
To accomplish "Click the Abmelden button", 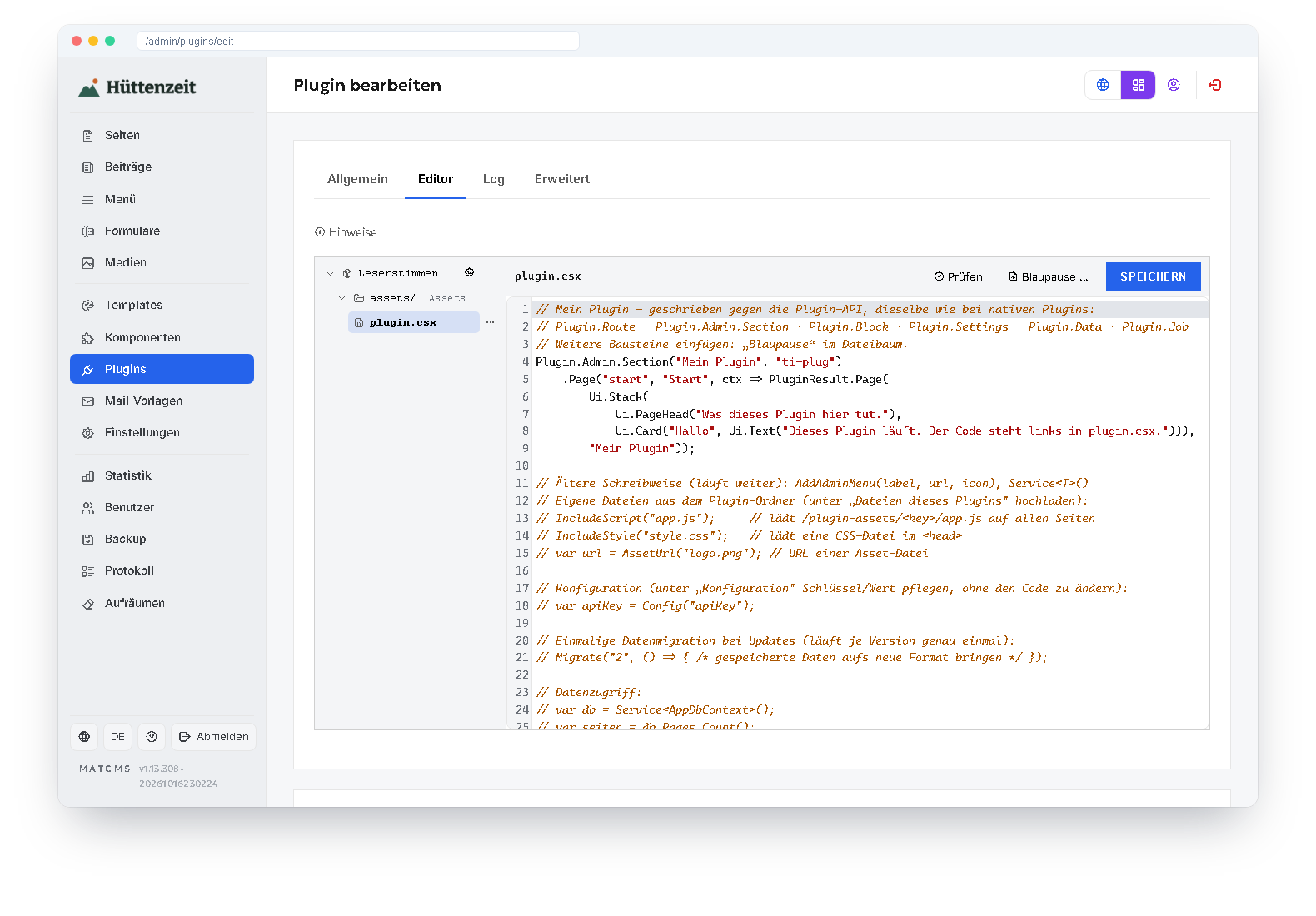I will tap(214, 737).
